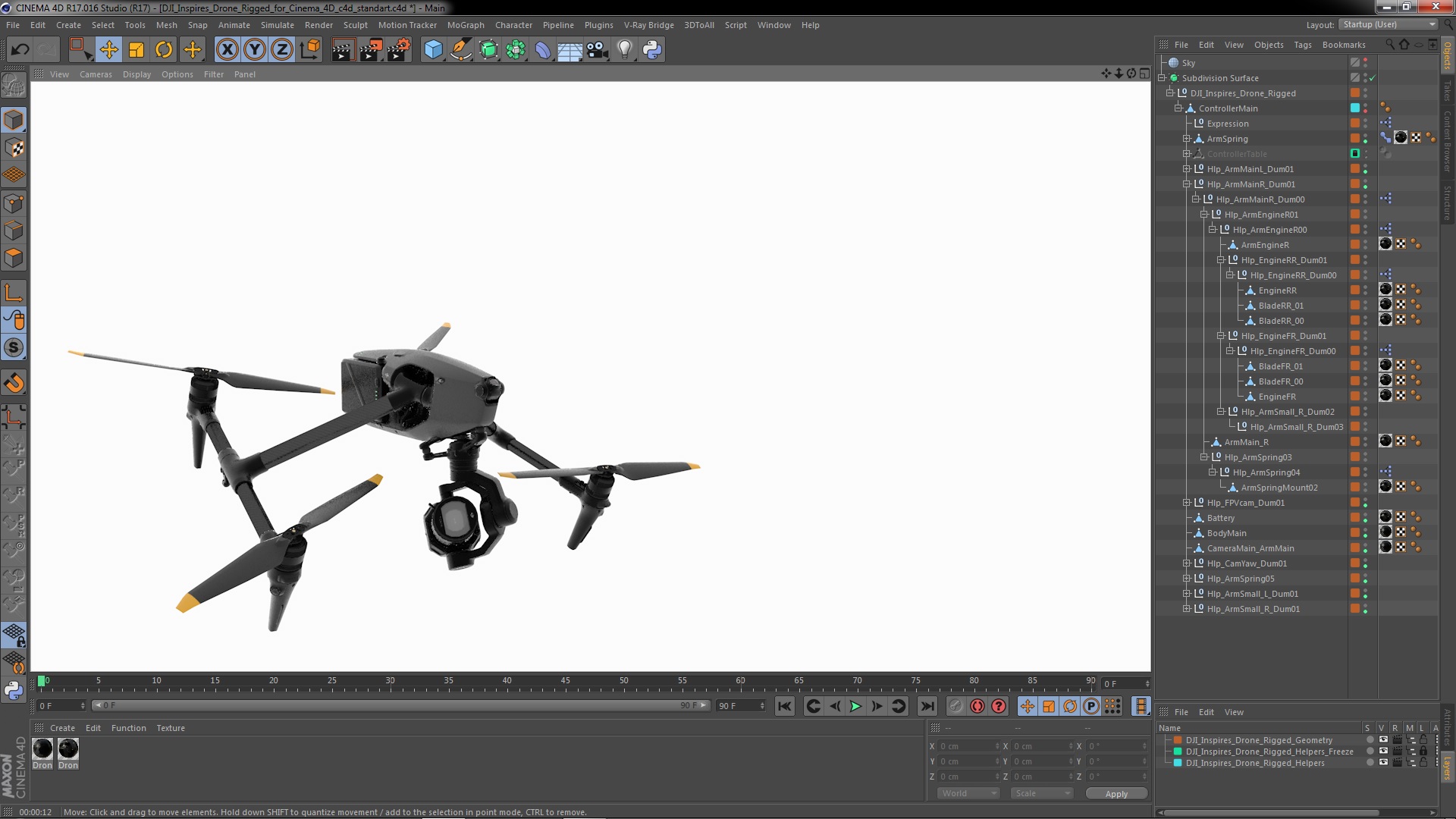Click Render View clapperboard icon
Image resolution: width=1456 pixels, height=819 pixels.
coord(342,50)
